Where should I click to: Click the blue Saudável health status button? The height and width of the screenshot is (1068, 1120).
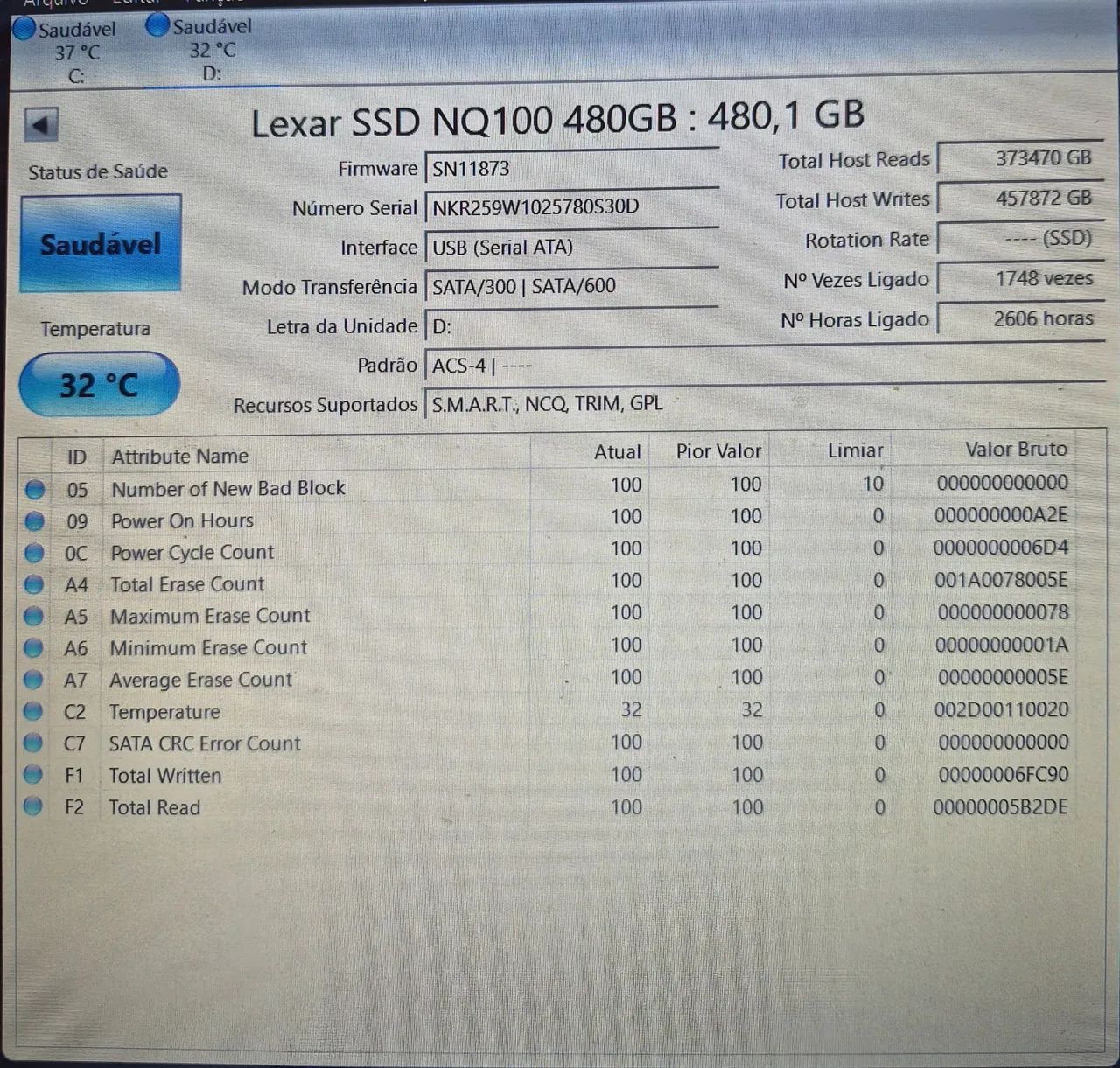[x=101, y=243]
